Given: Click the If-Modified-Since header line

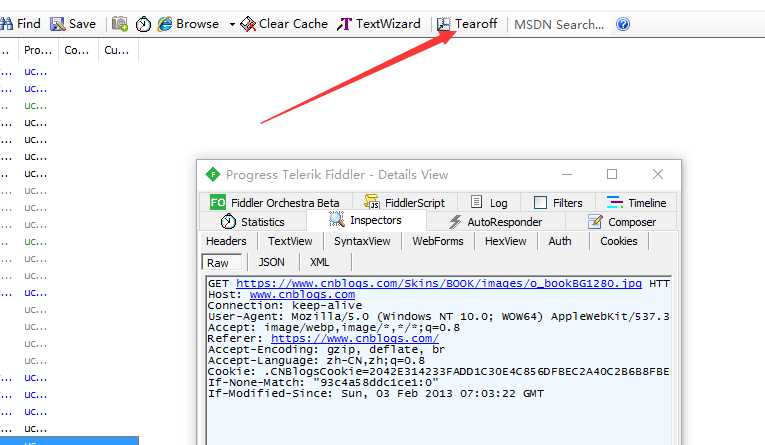Looking at the screenshot, I should click(x=376, y=394).
